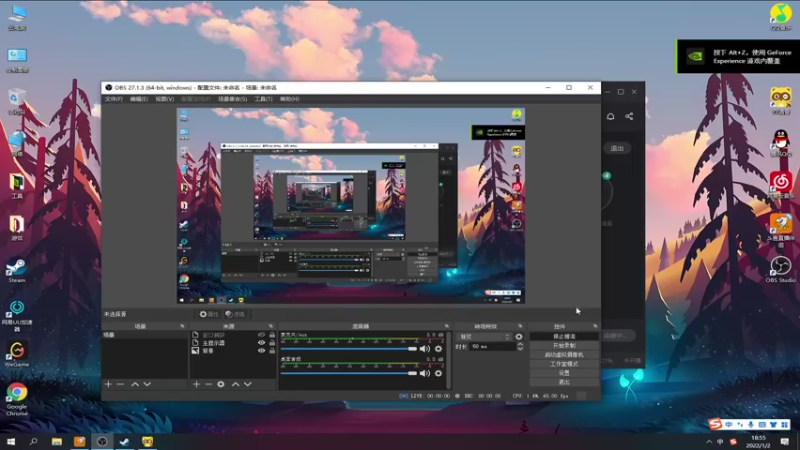
Task: Click 退出 in OBS Controls panel
Action: [564, 382]
